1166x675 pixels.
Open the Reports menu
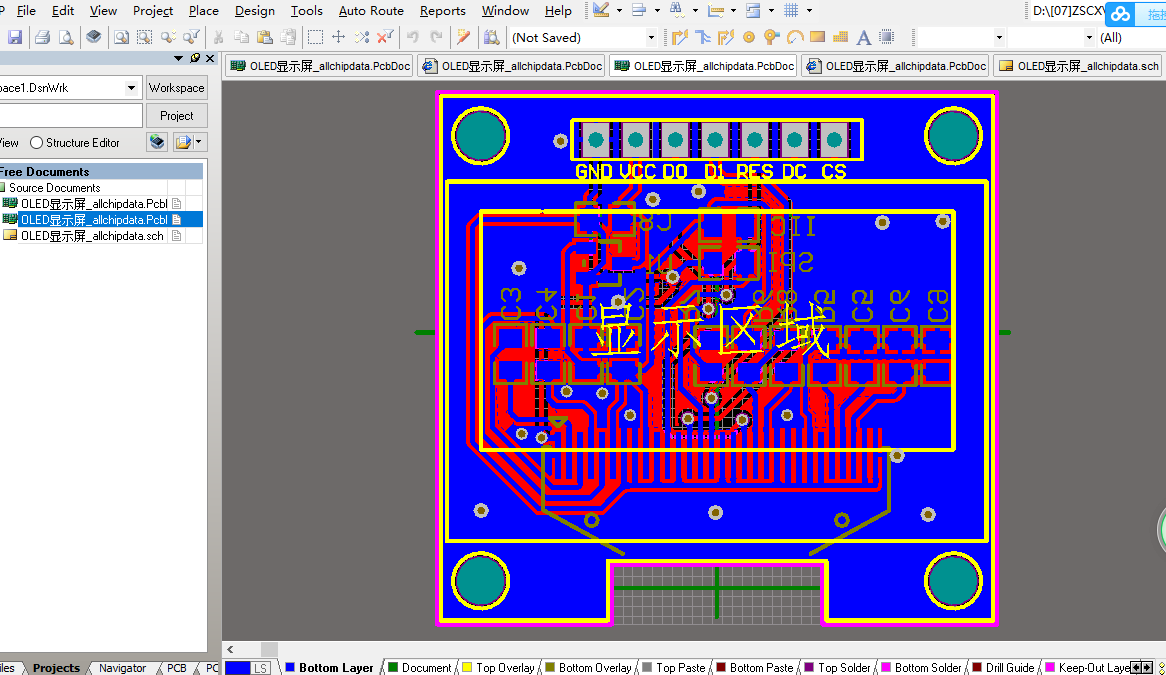(x=442, y=10)
